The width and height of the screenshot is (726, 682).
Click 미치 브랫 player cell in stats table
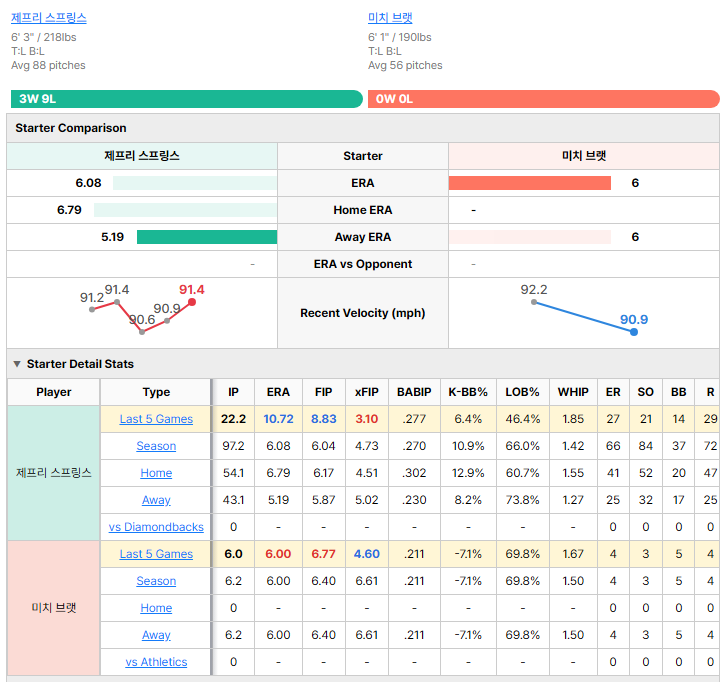[54, 608]
